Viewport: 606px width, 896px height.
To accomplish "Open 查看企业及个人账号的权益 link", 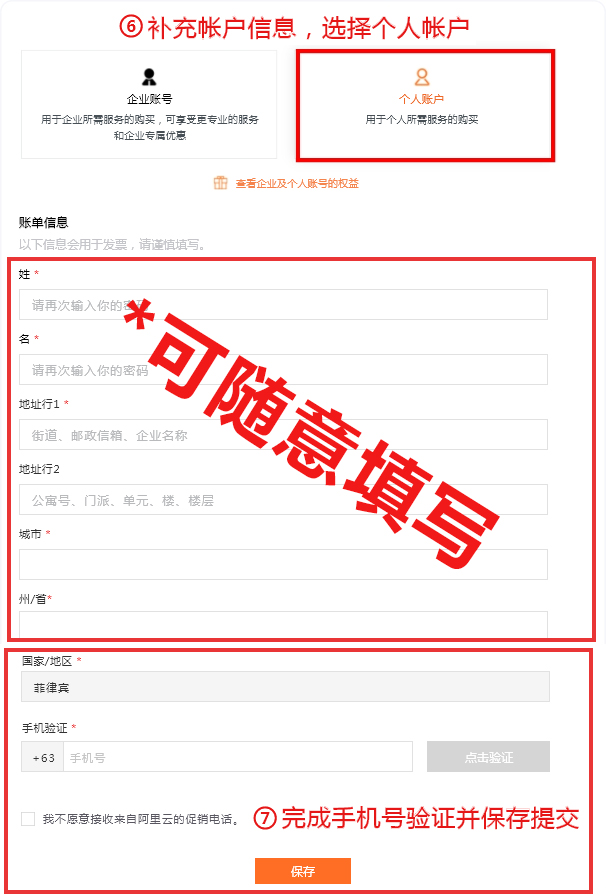I will 297,183.
